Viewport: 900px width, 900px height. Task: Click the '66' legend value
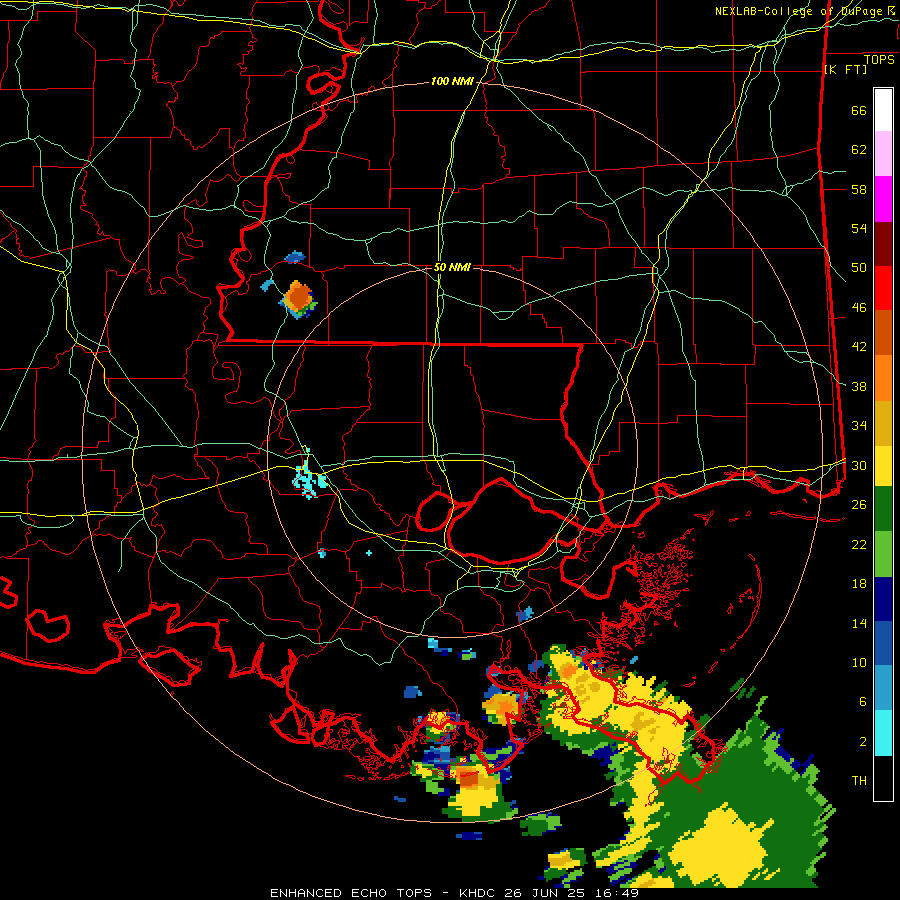[x=859, y=111]
